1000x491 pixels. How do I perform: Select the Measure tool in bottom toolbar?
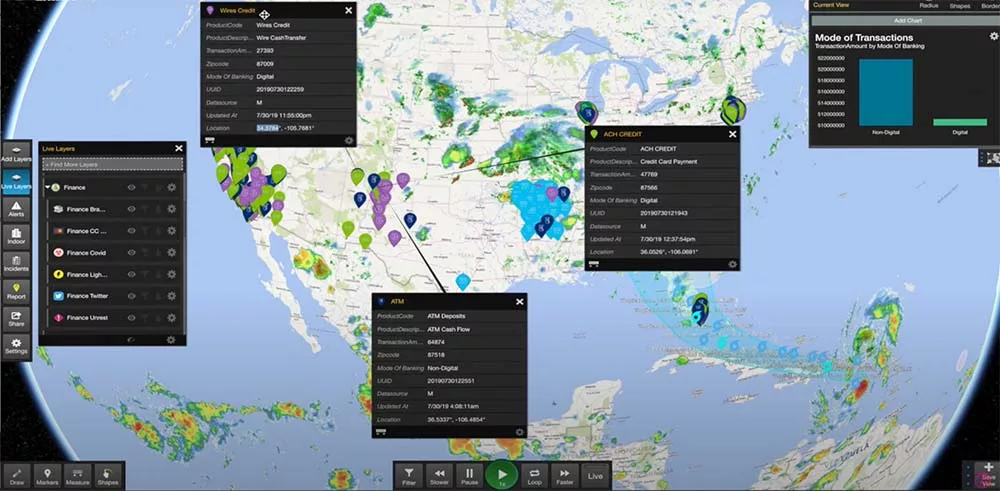77,476
